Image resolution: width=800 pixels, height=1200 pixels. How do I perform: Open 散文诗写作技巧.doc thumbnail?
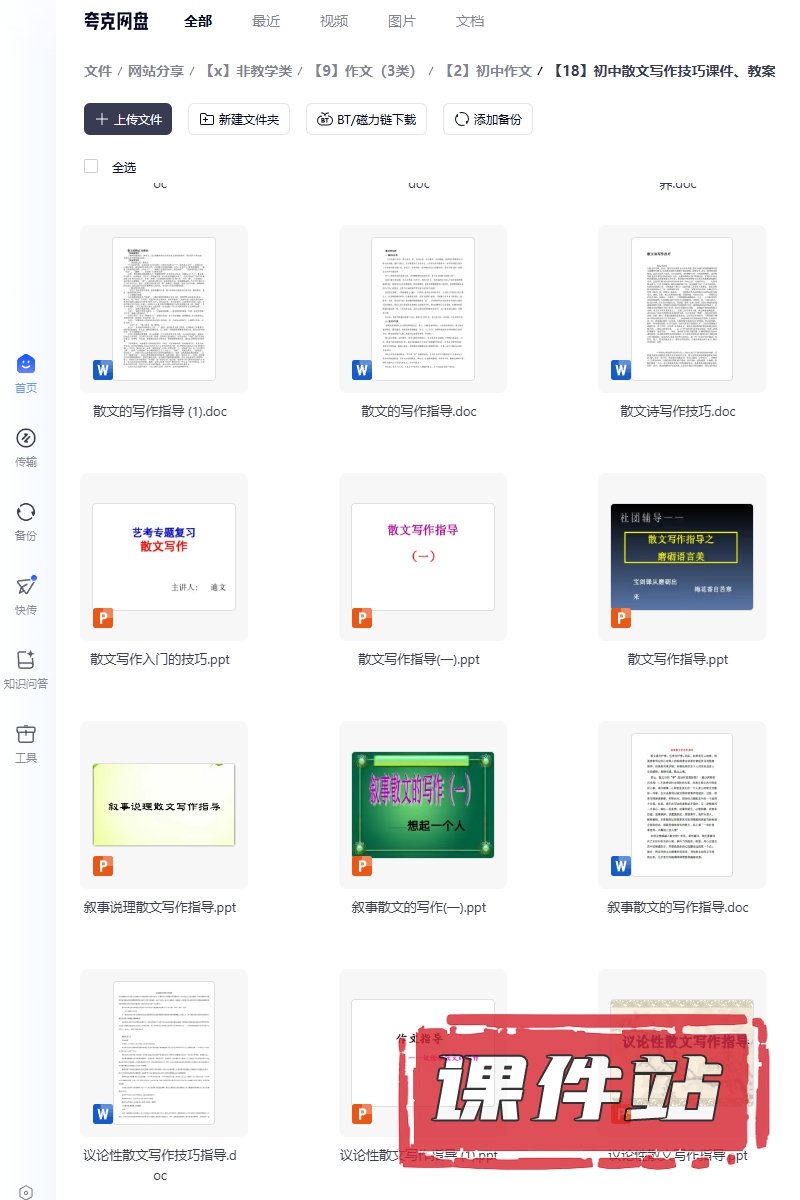pyautogui.click(x=682, y=309)
